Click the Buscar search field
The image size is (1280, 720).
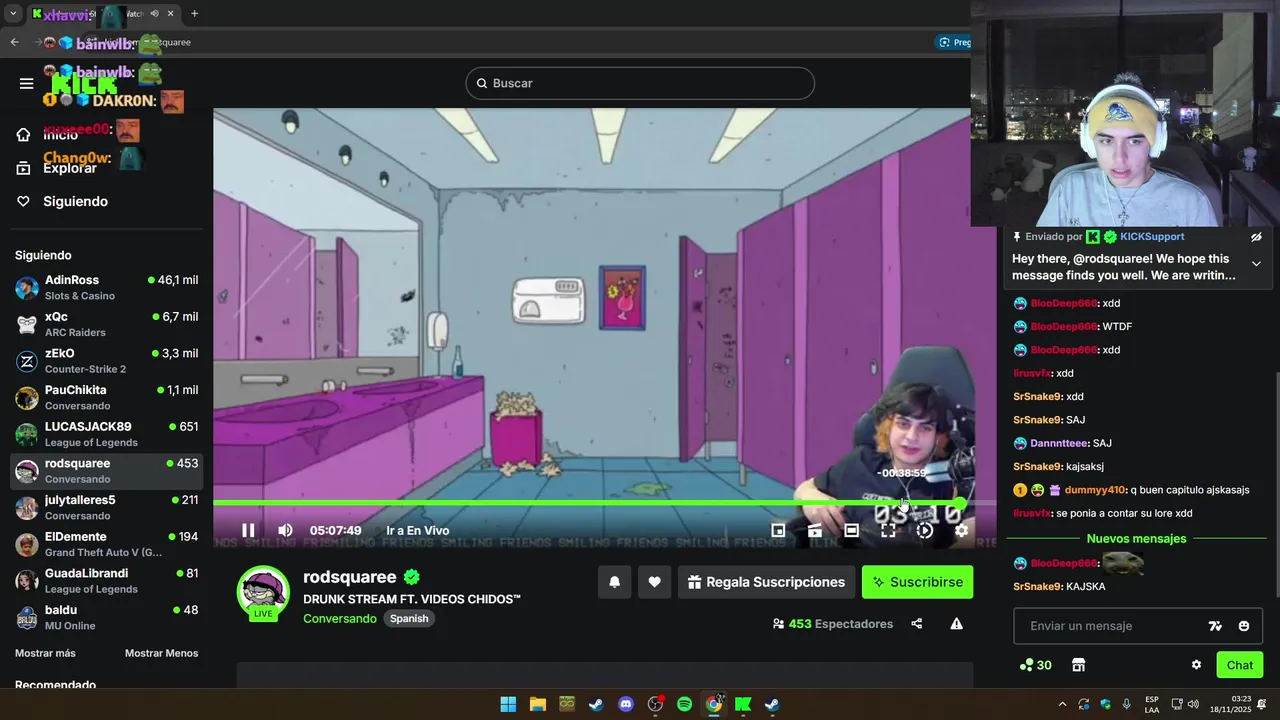[640, 83]
